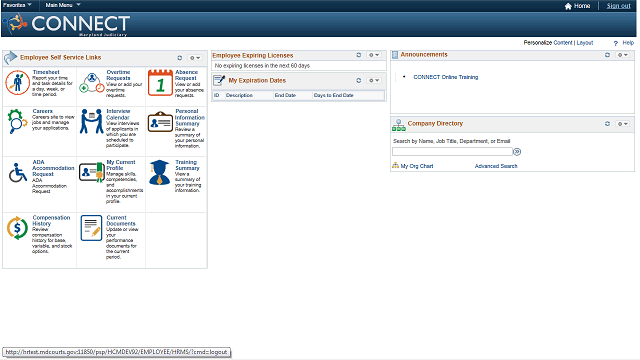Click the Current Documents link text

coord(120,221)
